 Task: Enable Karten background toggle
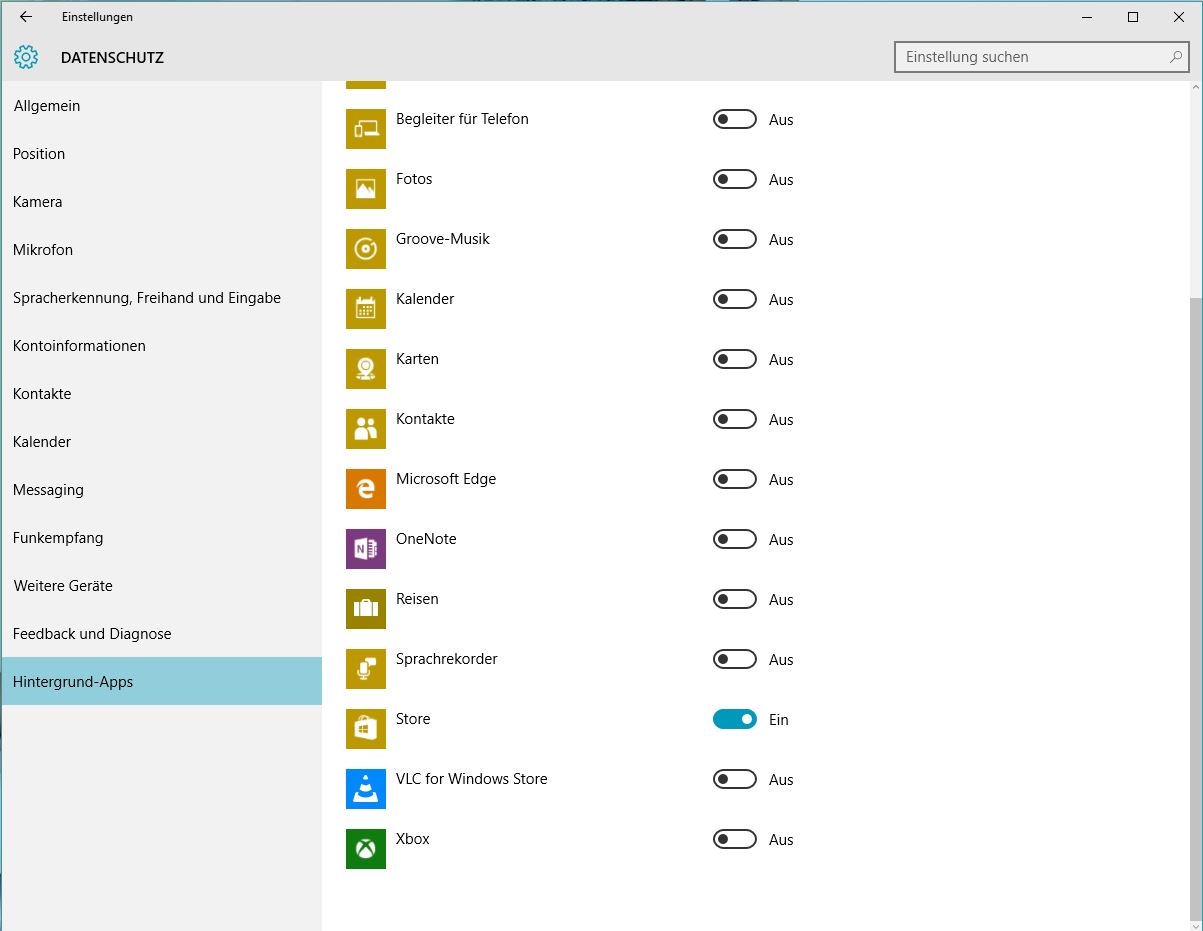click(x=735, y=359)
